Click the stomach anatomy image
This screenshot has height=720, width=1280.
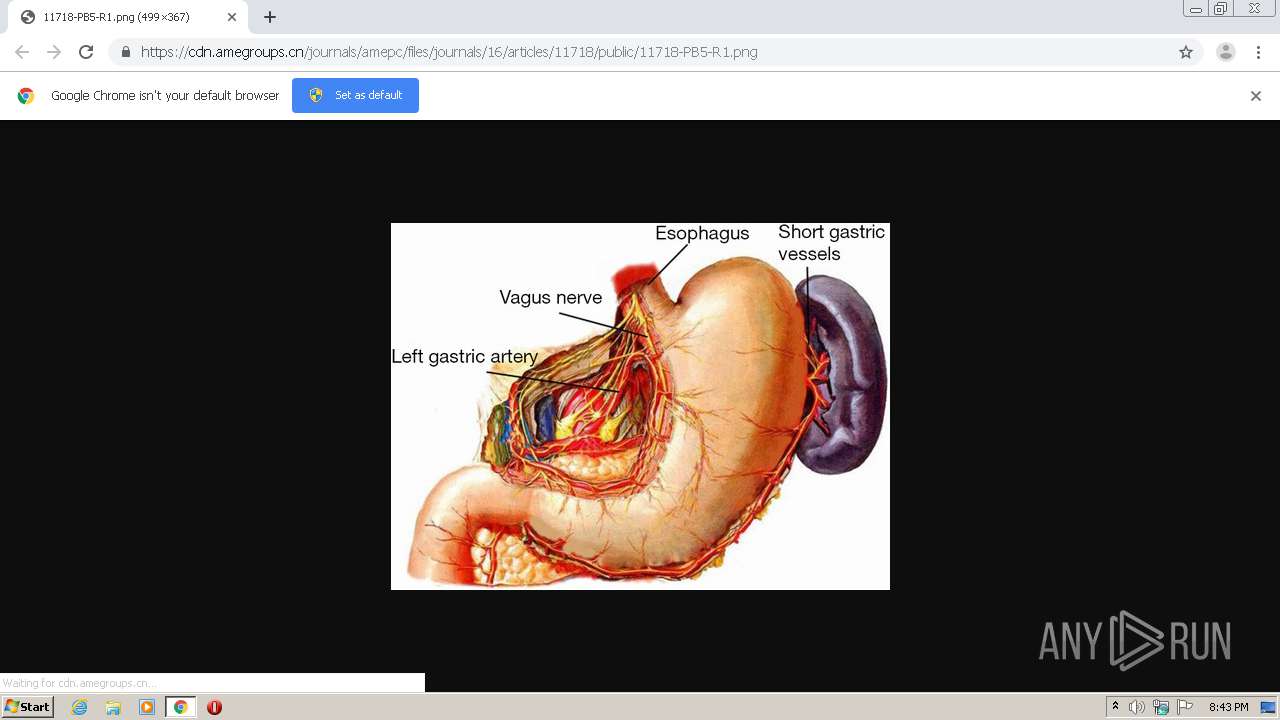coord(640,406)
